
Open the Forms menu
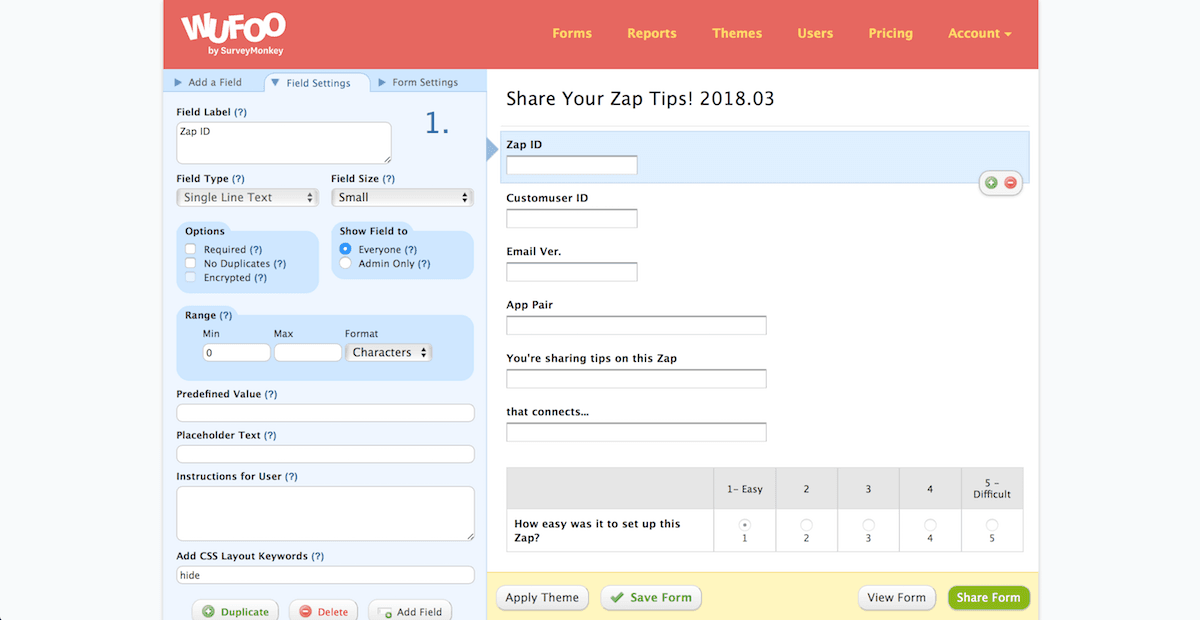(x=572, y=33)
